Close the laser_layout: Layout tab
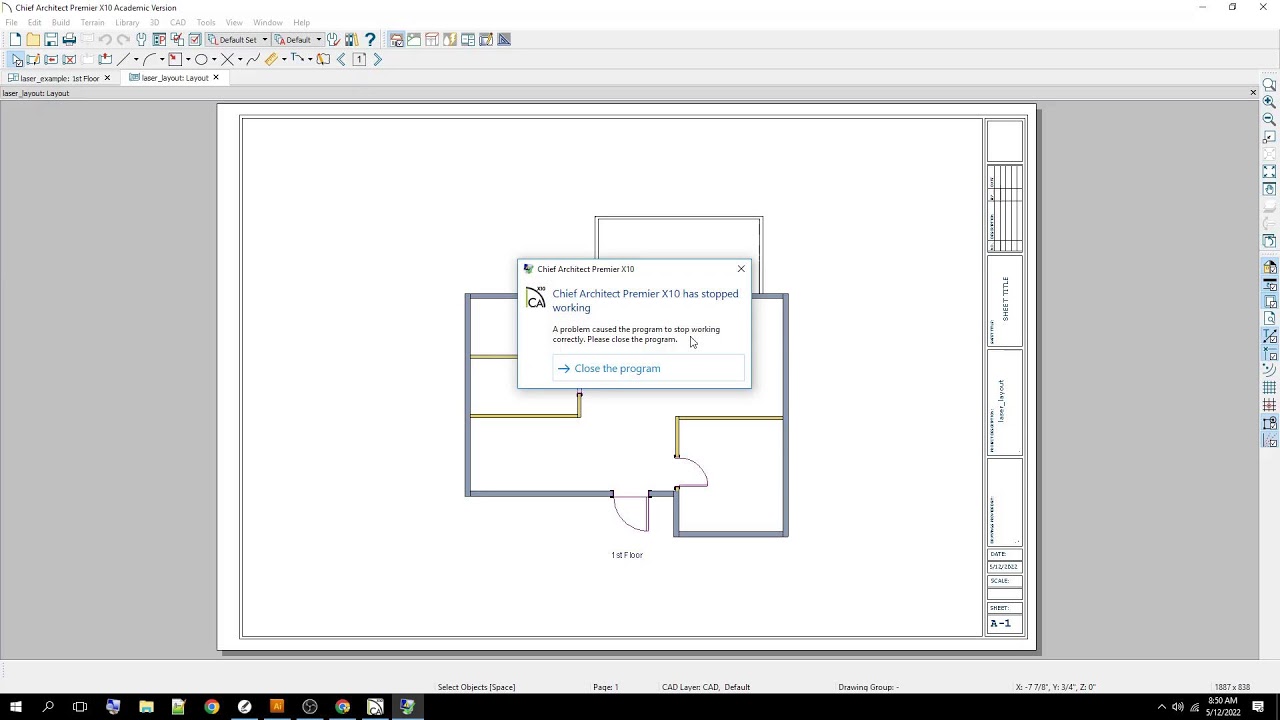The height and width of the screenshot is (720, 1280). point(215,78)
